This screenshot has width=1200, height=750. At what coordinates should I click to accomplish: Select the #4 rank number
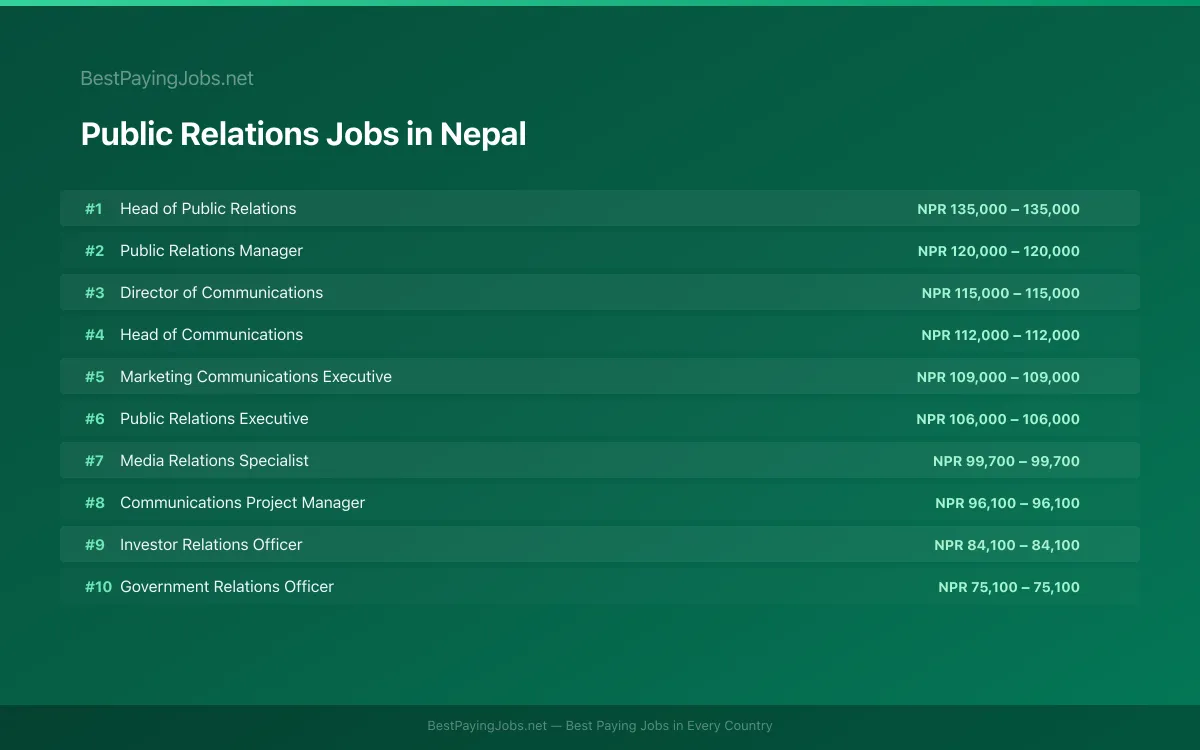94,335
